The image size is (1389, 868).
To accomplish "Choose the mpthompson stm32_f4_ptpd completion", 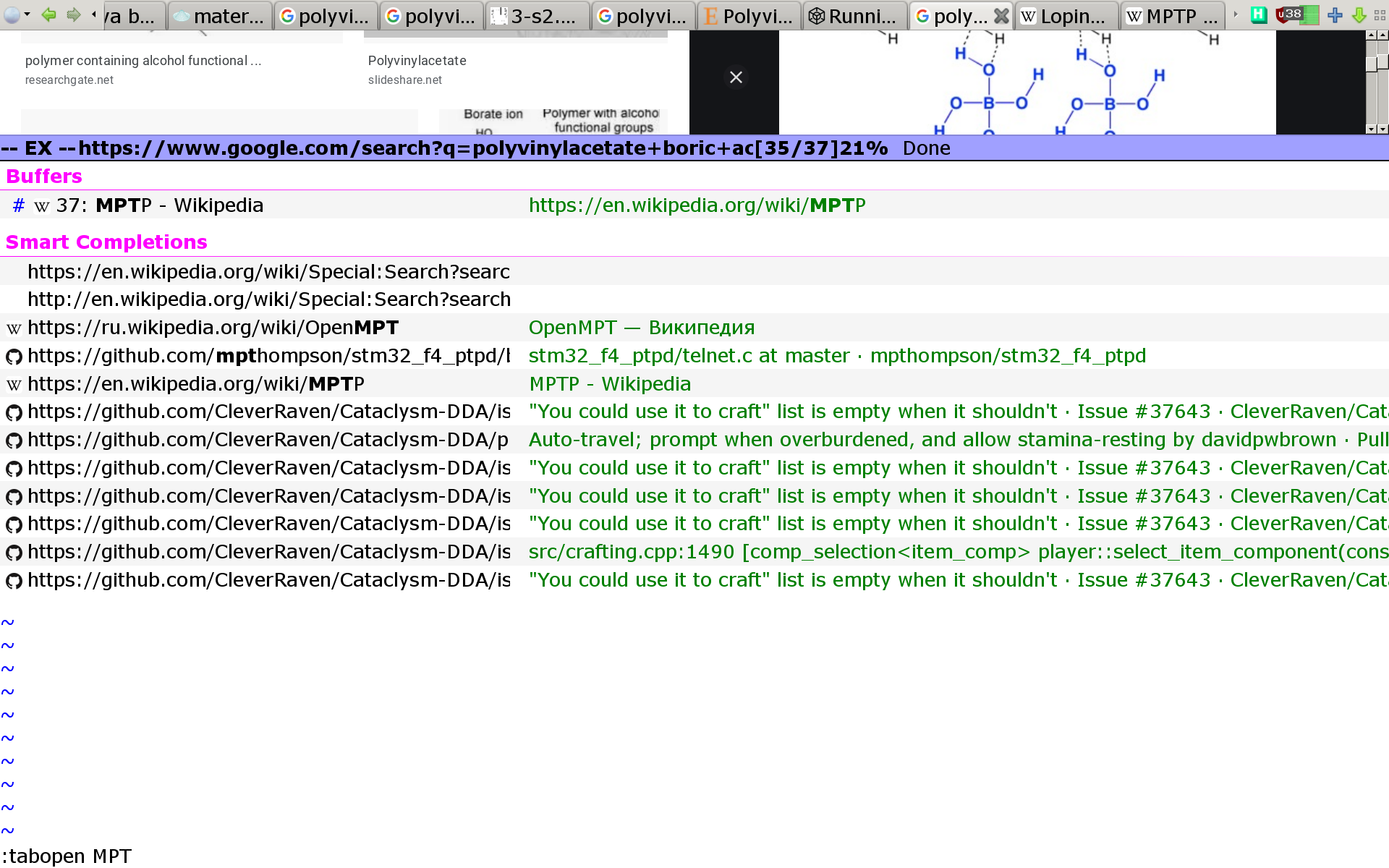I will click(x=268, y=356).
